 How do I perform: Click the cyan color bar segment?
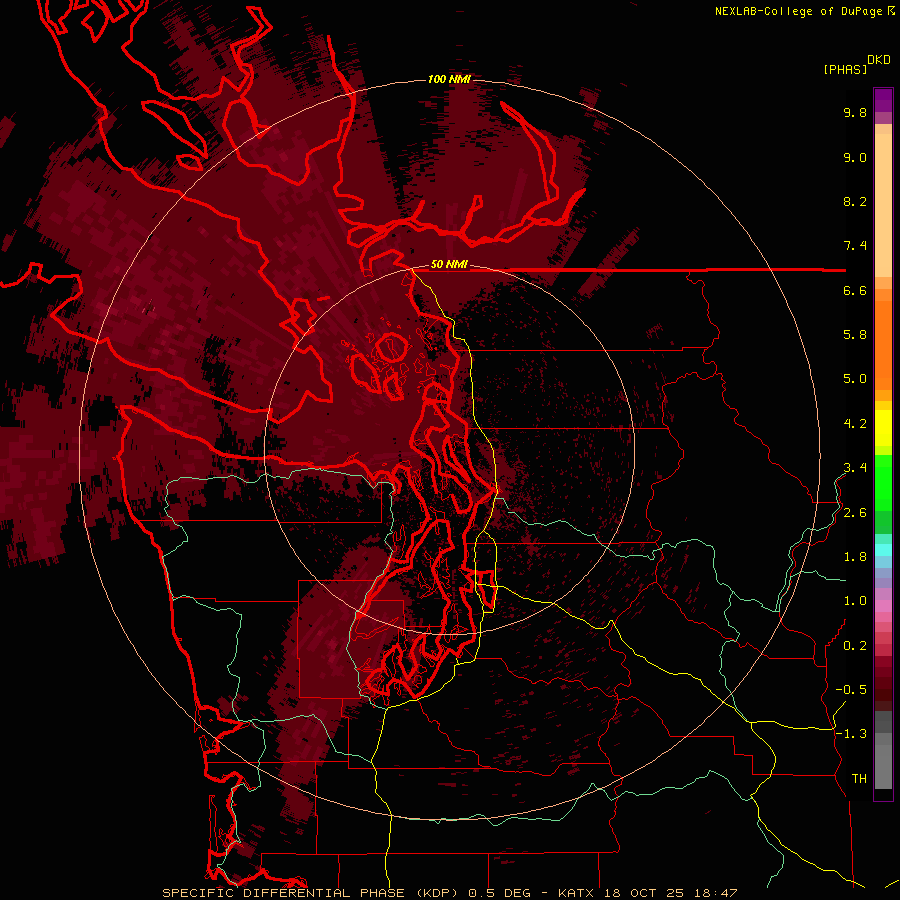point(883,549)
